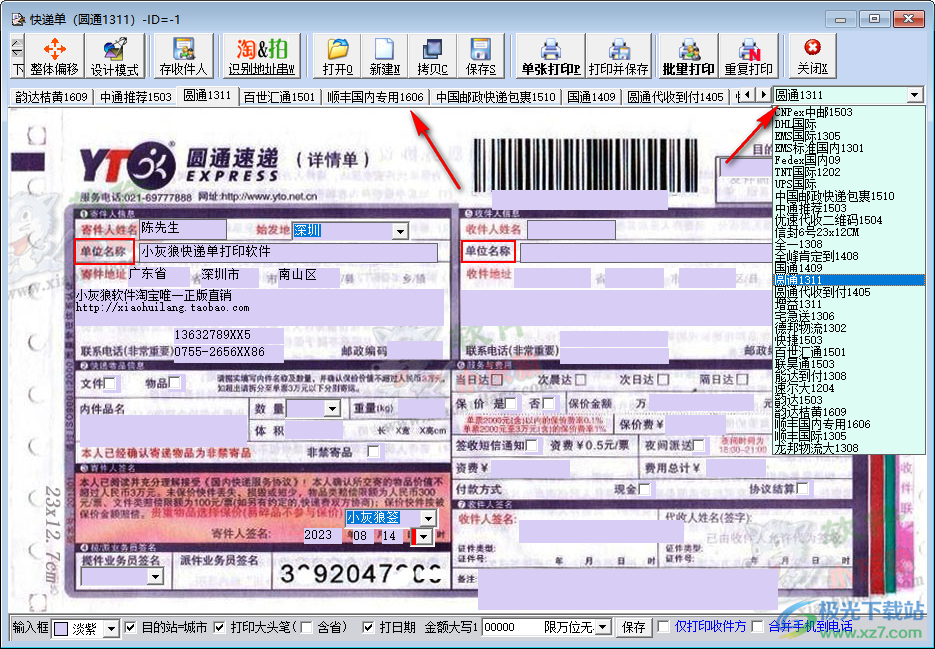Tick the 非禁寄品 checkbox
The height and width of the screenshot is (649, 935).
click(x=373, y=452)
